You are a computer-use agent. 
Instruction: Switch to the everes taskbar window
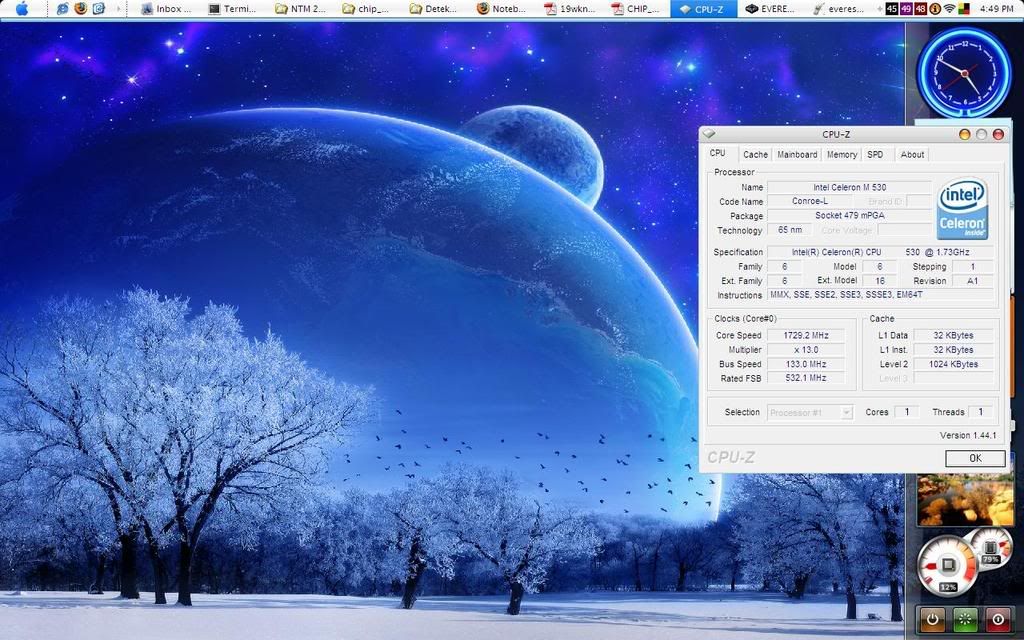839,9
